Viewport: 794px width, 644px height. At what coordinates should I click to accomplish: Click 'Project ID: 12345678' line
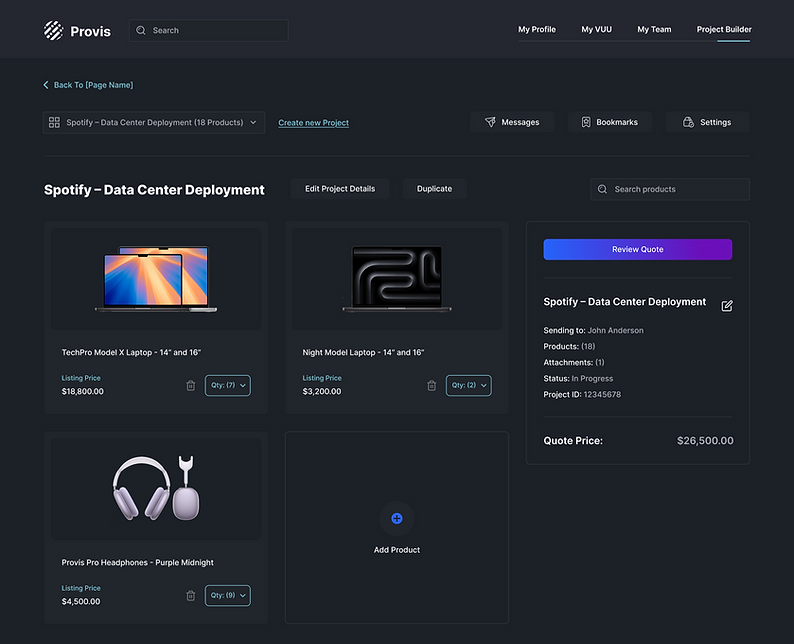[x=582, y=394]
